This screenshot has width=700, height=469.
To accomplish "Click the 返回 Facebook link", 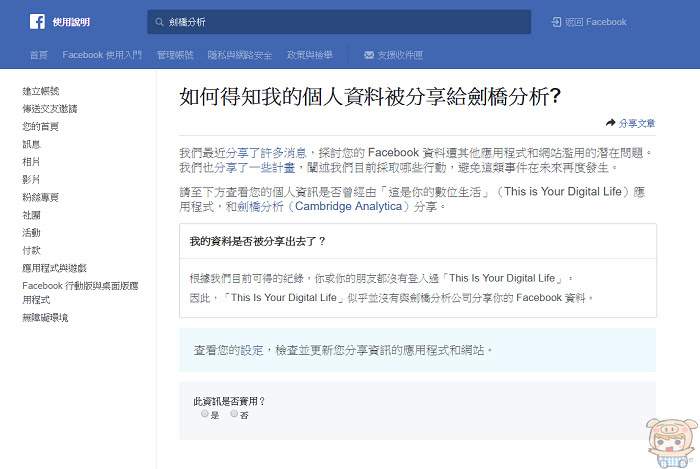I will pyautogui.click(x=589, y=22).
